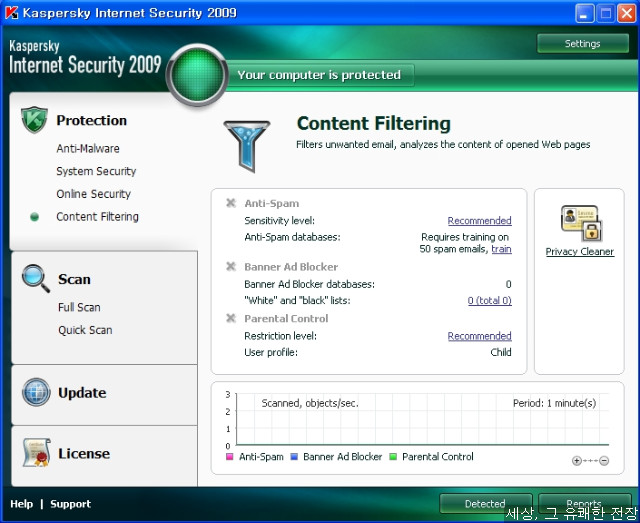Viewport: 640px width, 523px height.
Task: Click the blue Banner Ad Blocker swatch
Action: 294,456
